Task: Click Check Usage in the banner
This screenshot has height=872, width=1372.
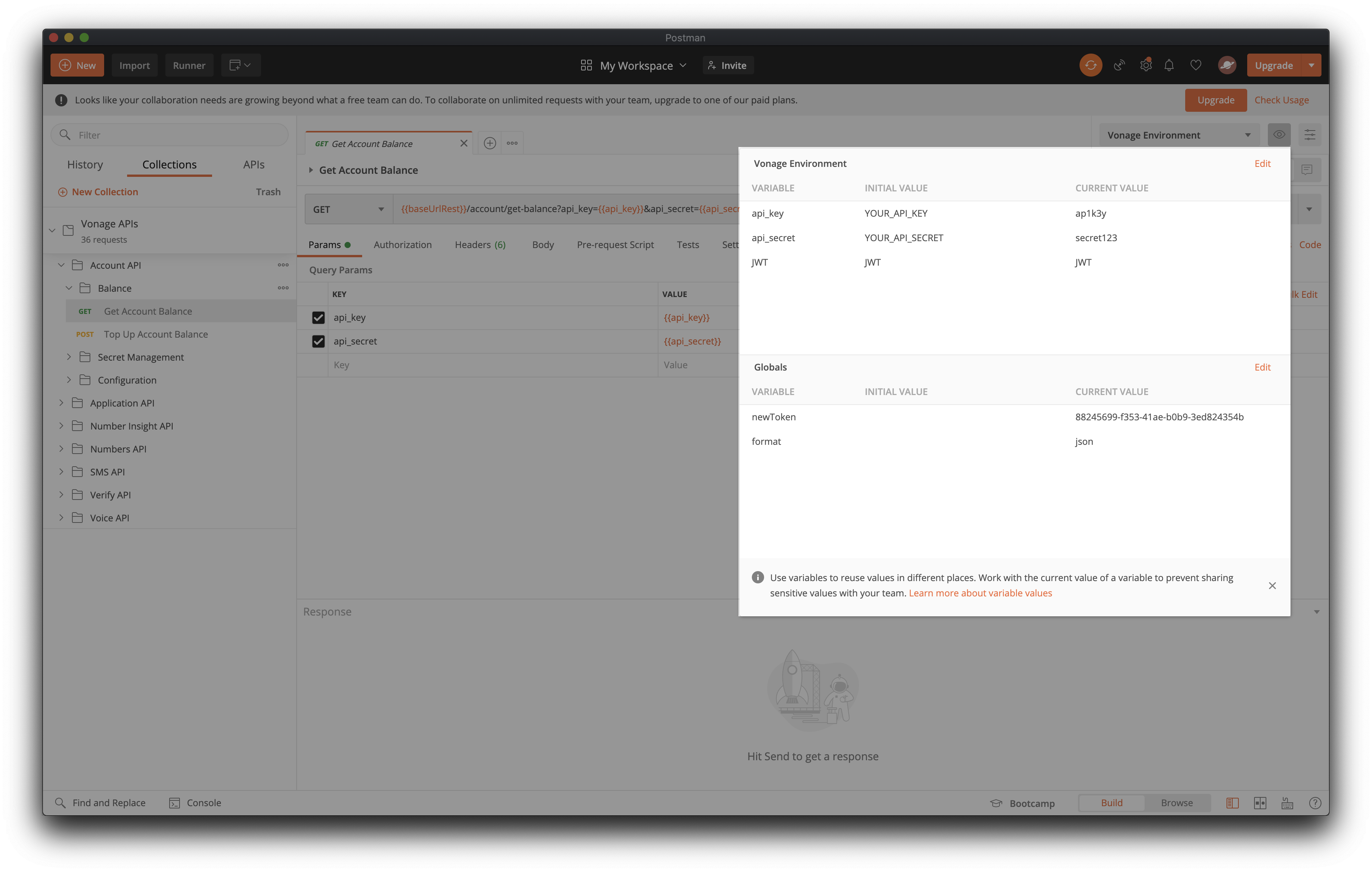Action: click(x=1281, y=100)
